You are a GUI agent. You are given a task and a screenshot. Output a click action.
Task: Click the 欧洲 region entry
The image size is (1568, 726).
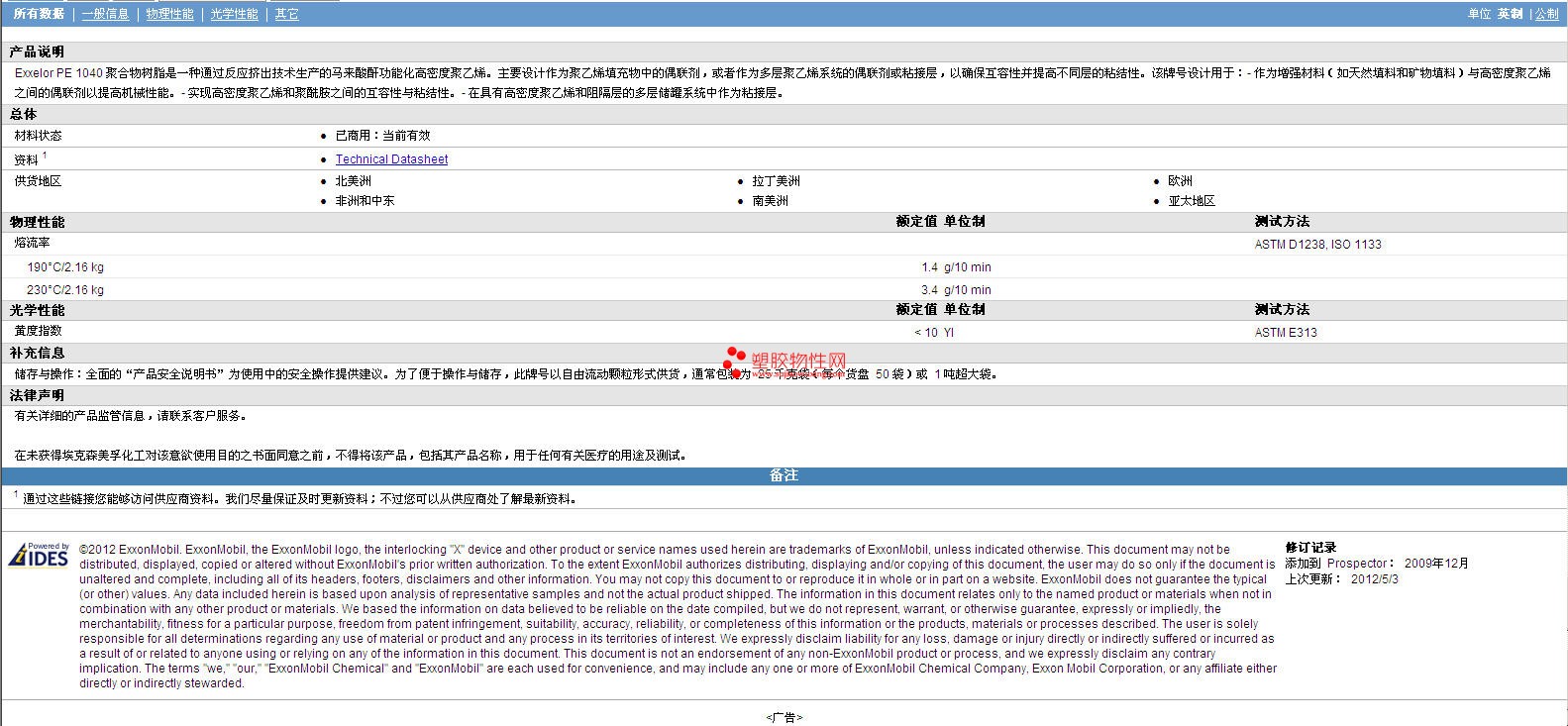point(1180,181)
